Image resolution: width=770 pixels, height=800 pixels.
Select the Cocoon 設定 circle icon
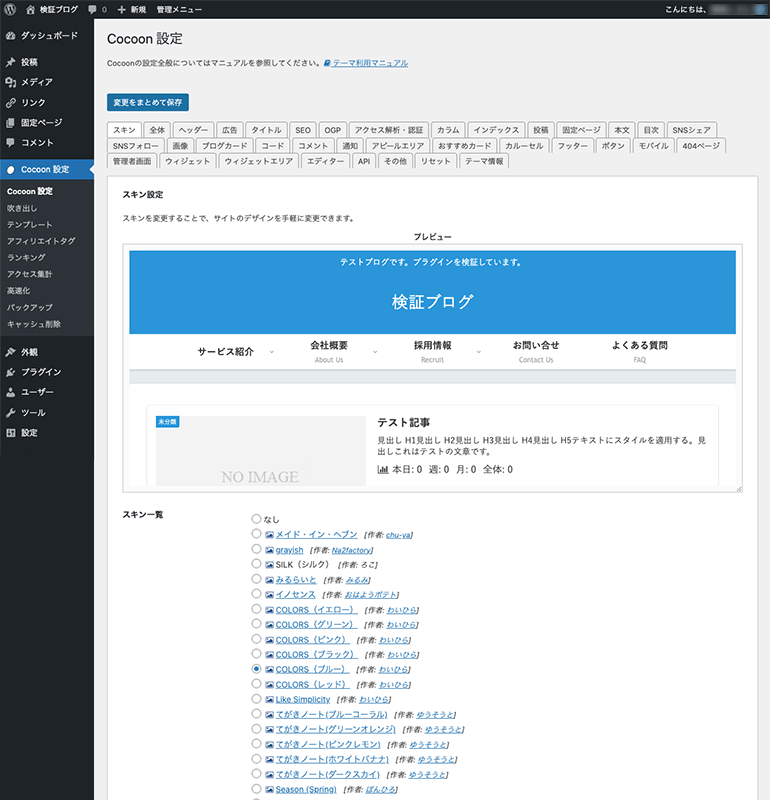click(x=10, y=170)
